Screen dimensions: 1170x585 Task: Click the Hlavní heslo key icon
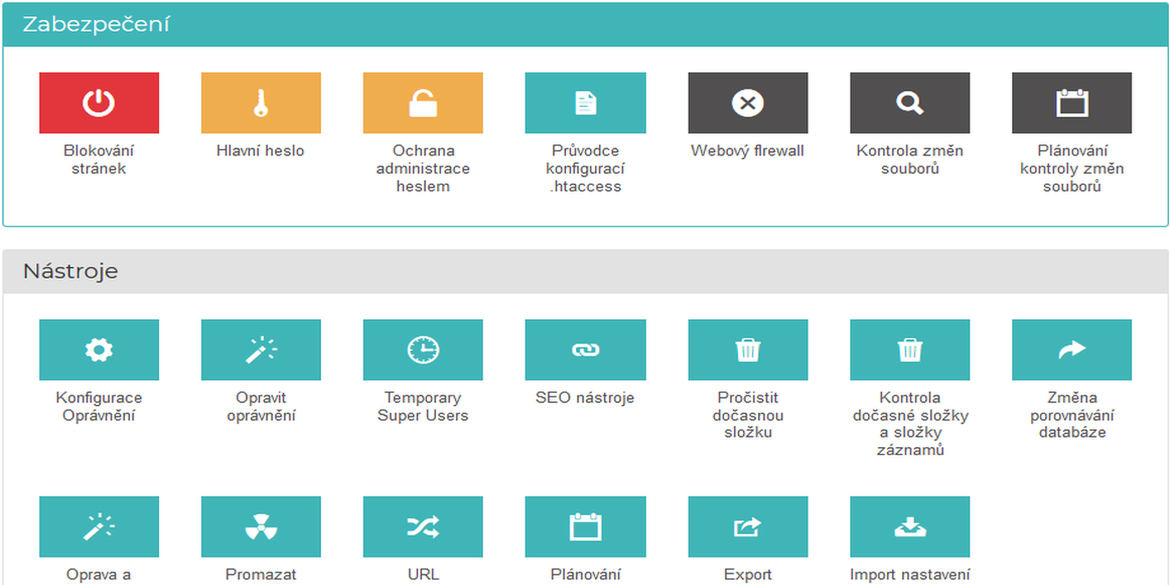click(x=261, y=103)
